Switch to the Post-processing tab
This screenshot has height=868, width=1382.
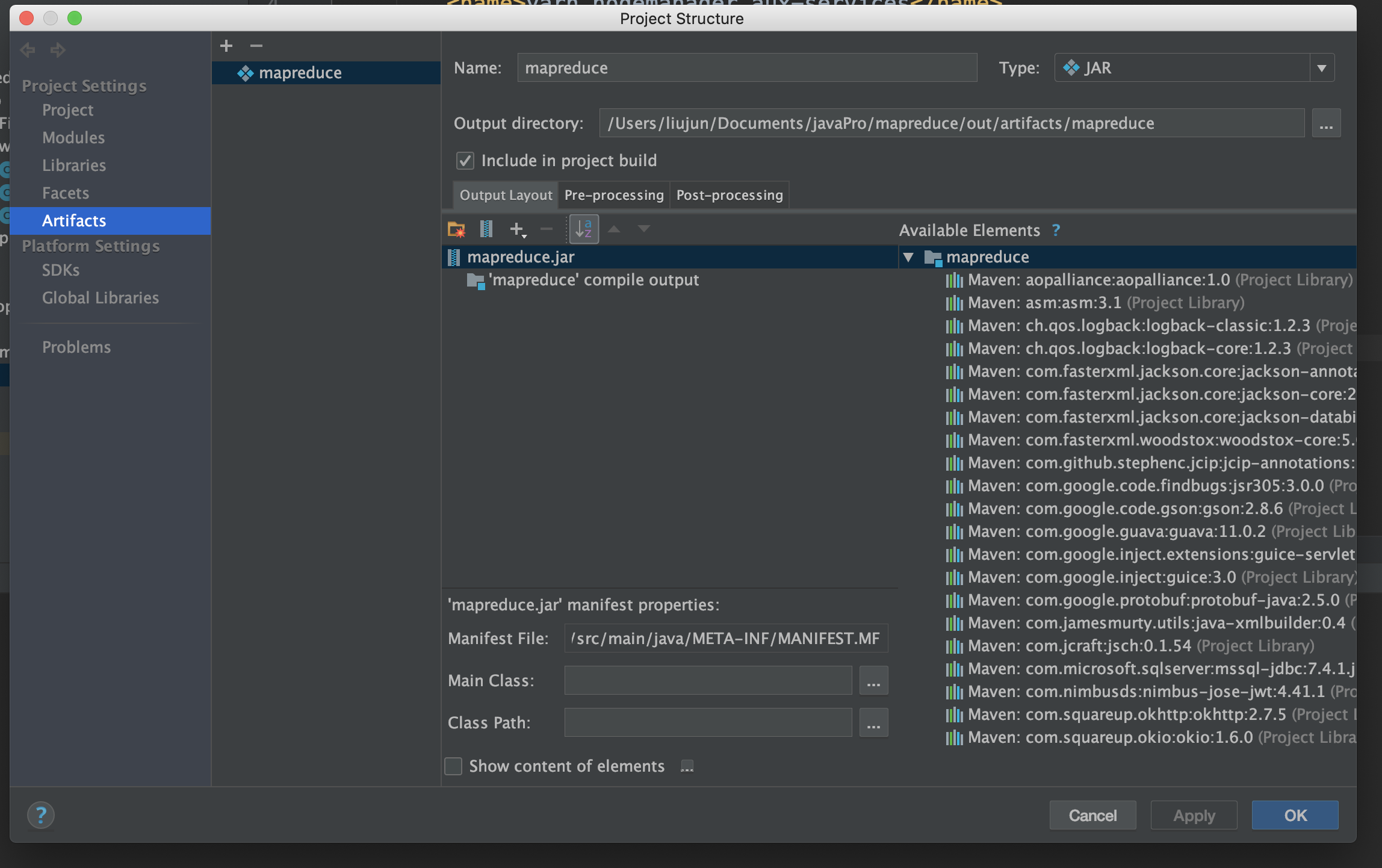pos(729,195)
